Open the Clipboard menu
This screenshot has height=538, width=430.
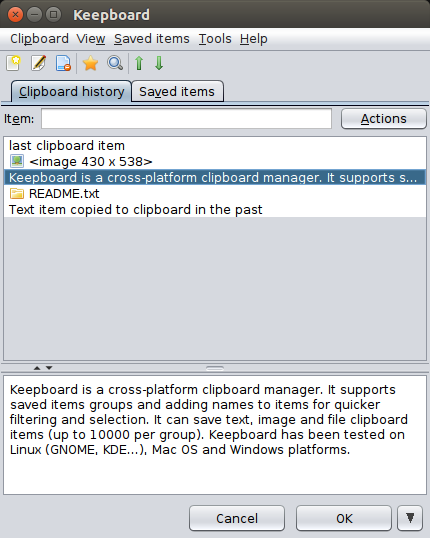[39, 39]
